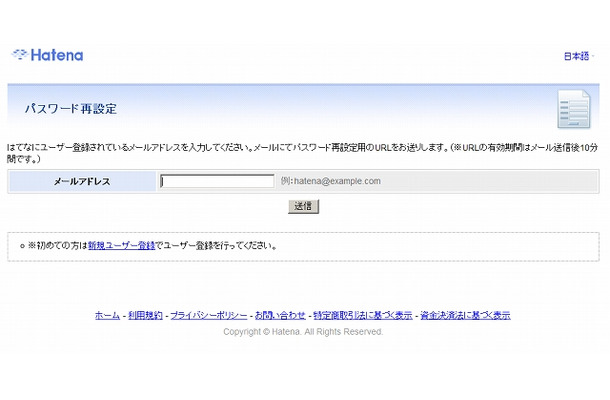
Task: Click the メールアドレス label cell
Action: click(82, 181)
